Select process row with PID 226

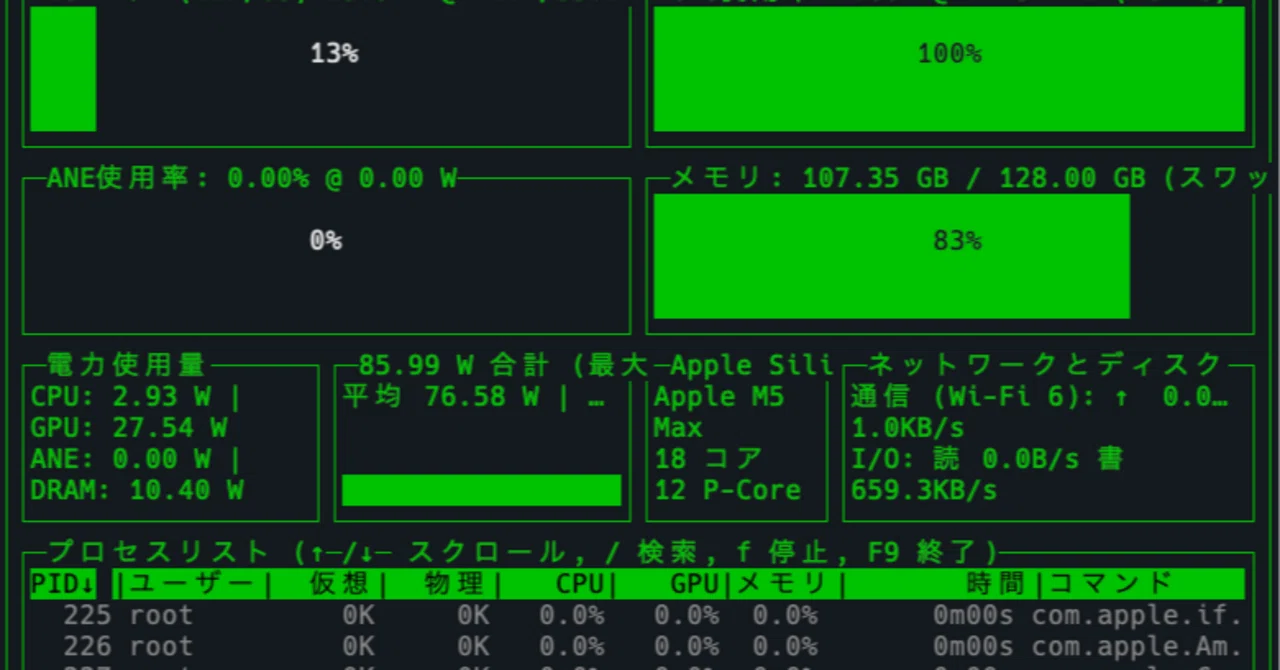click(637, 646)
